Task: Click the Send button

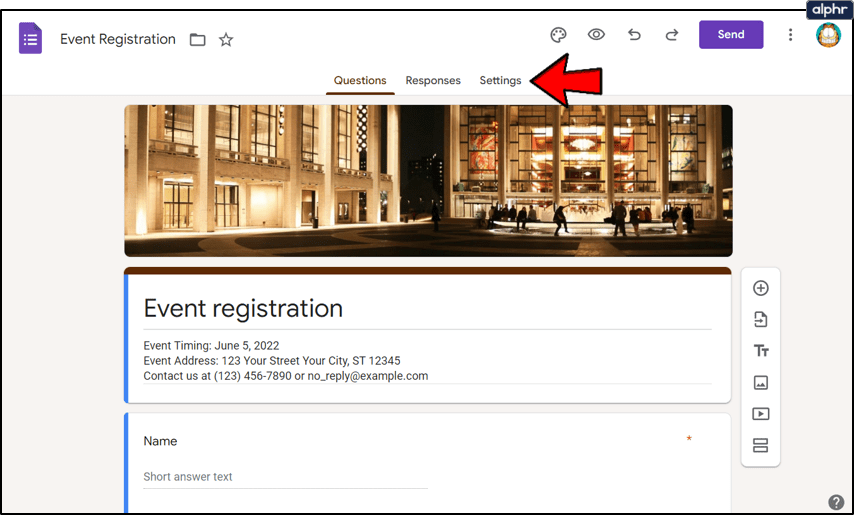Action: [731, 34]
